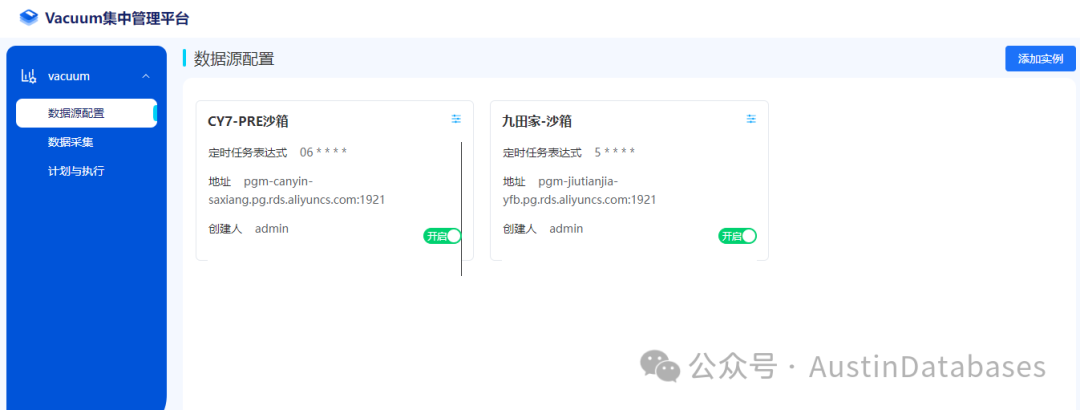Click the cron value 06 * * * *
The height and width of the screenshot is (410, 1080).
[x=323, y=152]
